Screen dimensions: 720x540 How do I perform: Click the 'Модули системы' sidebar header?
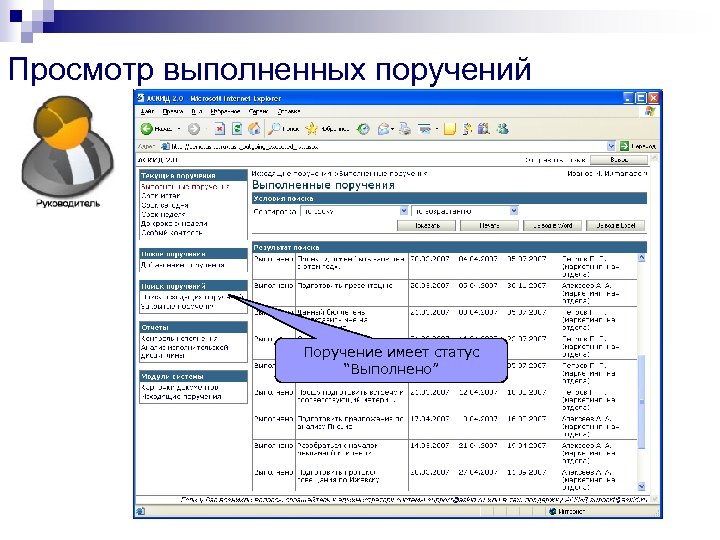[x=193, y=376]
